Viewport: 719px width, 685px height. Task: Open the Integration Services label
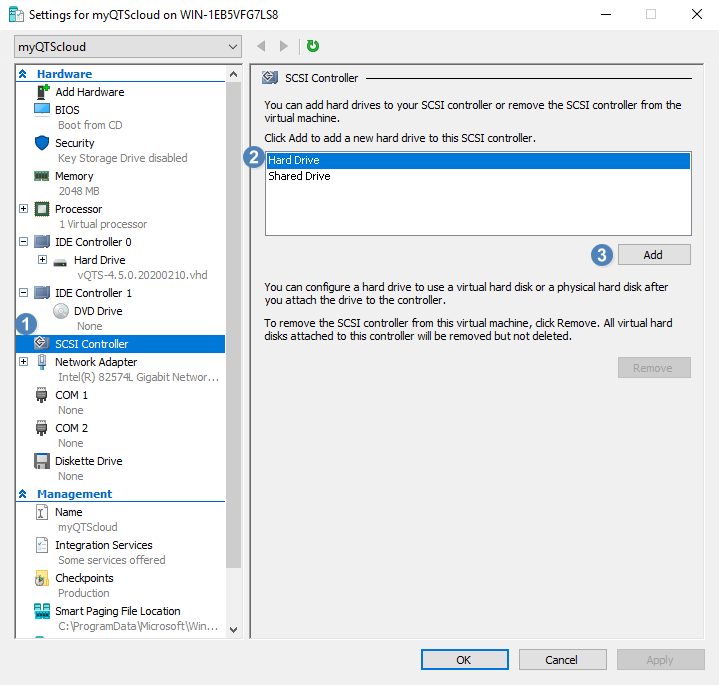pos(104,545)
